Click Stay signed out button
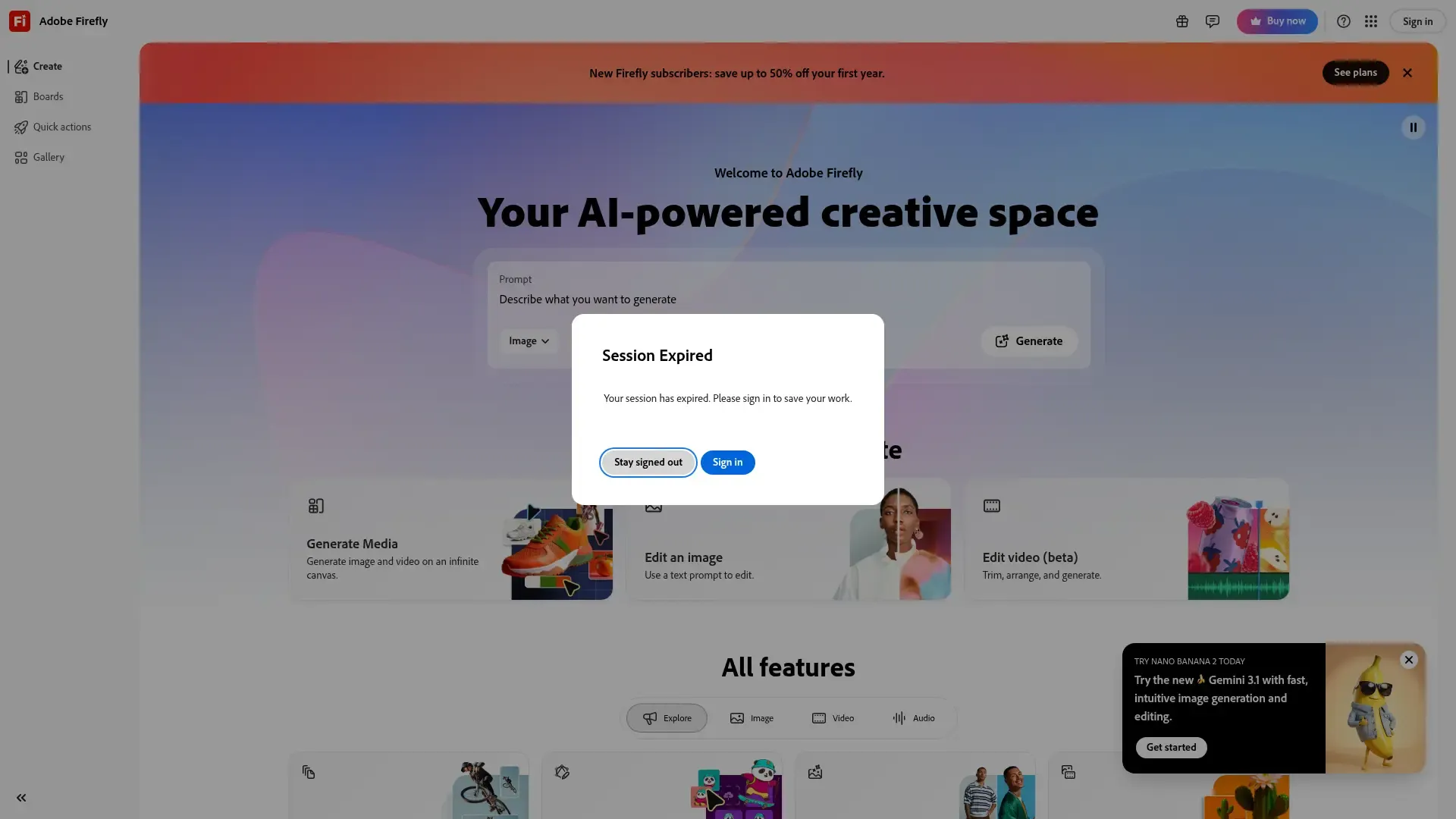 click(648, 463)
